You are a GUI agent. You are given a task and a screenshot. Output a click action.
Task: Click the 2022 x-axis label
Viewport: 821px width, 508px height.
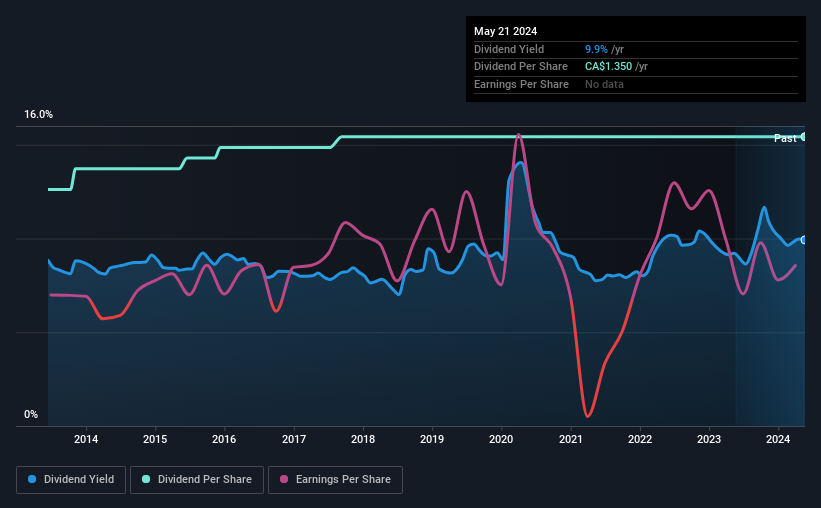pyautogui.click(x=640, y=439)
